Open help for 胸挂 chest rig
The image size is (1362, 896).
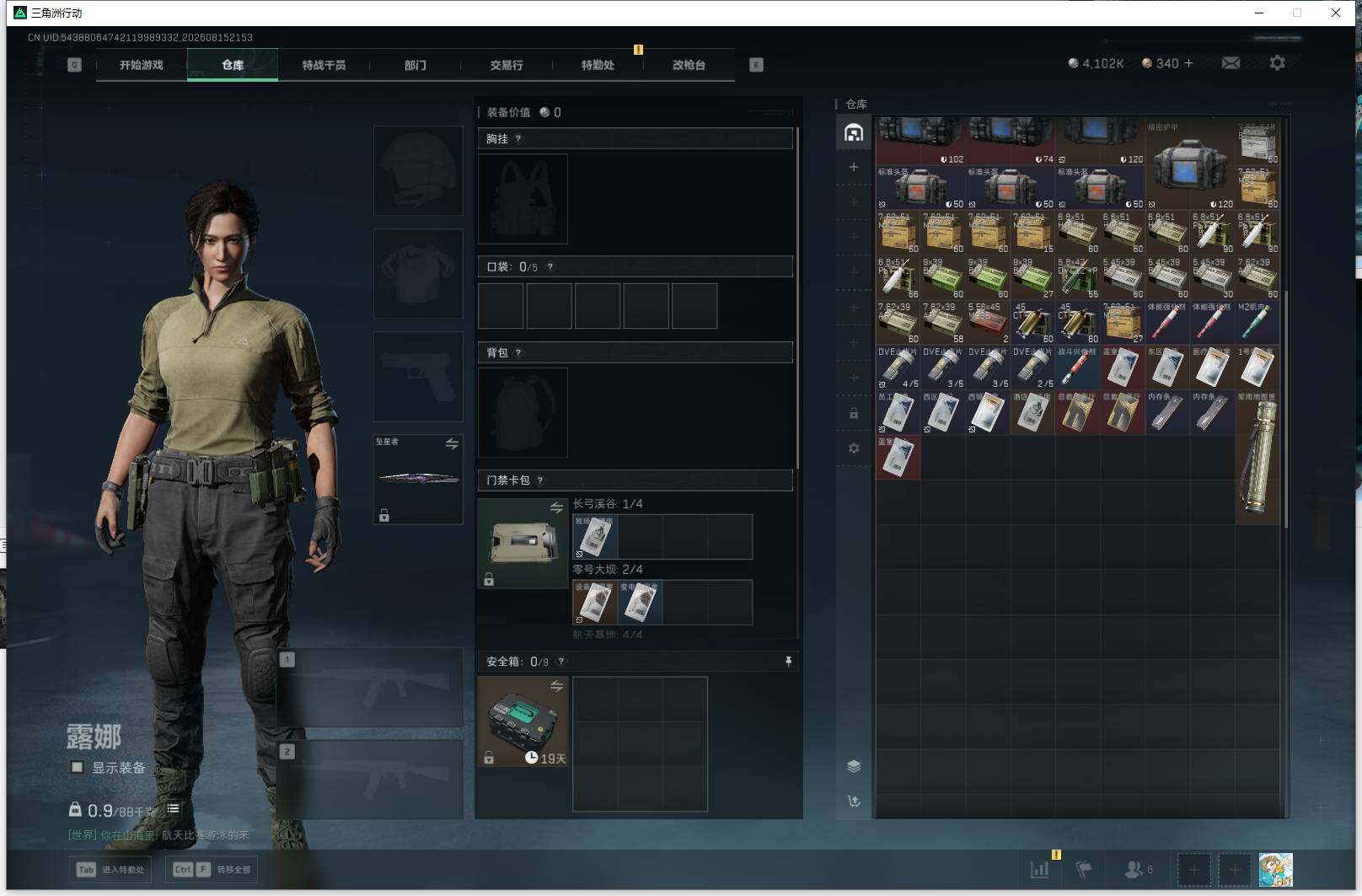click(518, 139)
